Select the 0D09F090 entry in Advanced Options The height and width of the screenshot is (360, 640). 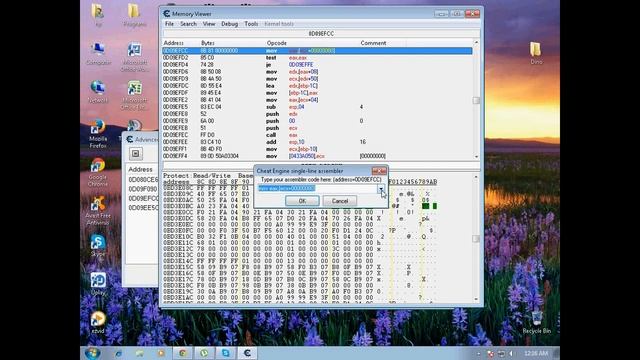(142, 189)
